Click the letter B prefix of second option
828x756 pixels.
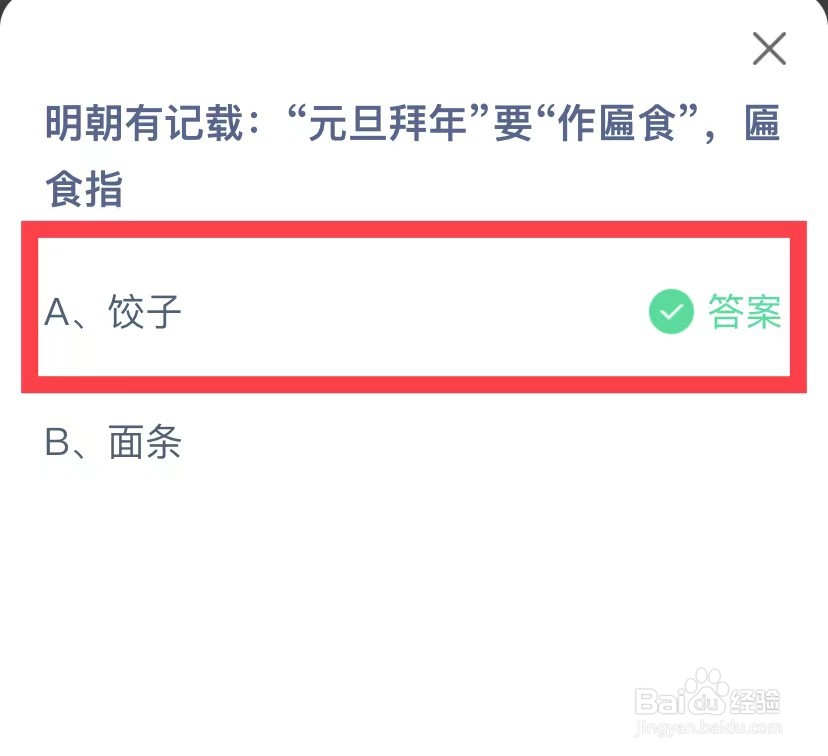click(x=57, y=443)
